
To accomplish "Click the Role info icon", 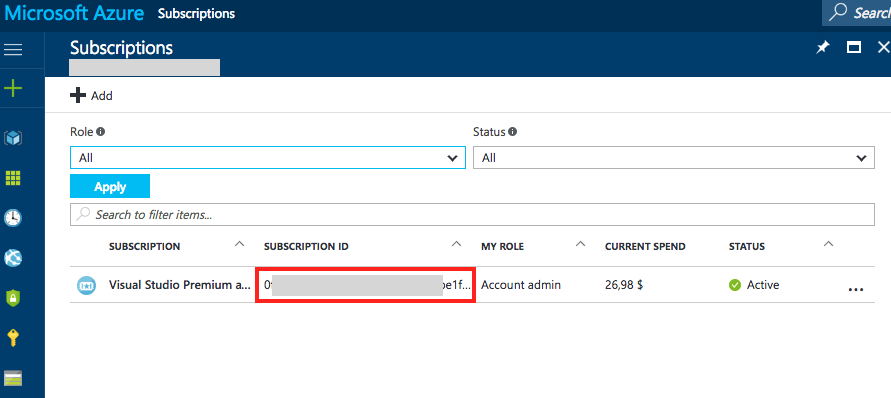I will [101, 132].
